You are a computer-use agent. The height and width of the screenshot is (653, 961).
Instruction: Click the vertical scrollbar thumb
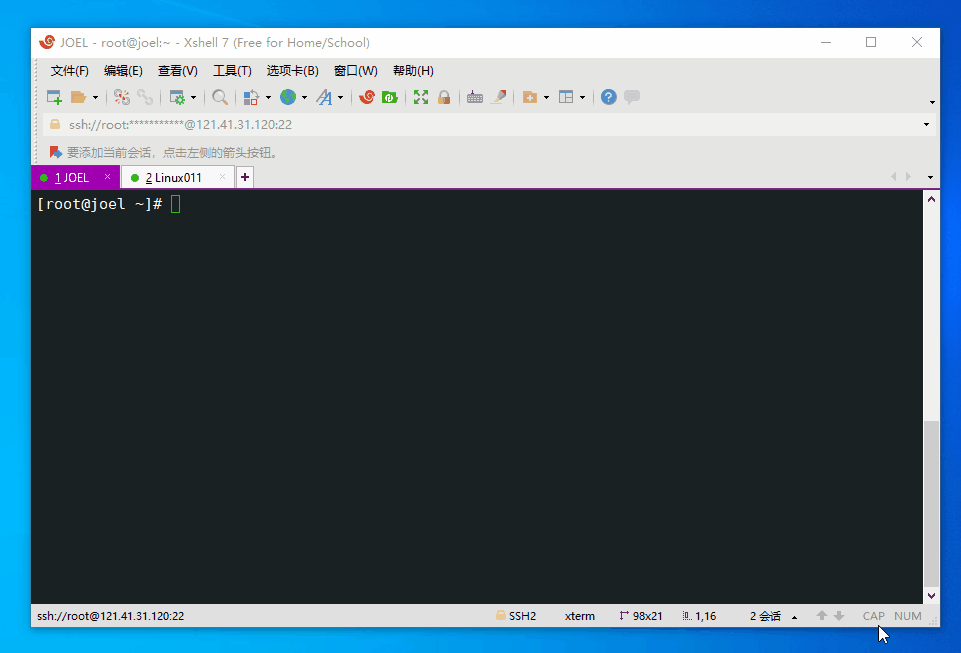(932, 503)
